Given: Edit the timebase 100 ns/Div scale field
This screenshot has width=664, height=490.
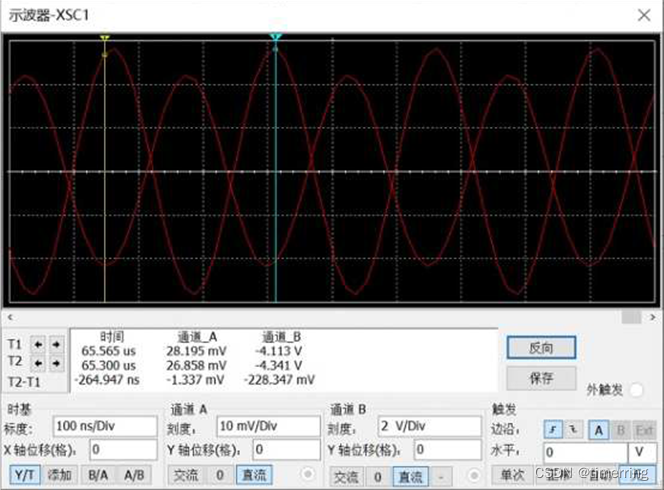Looking at the screenshot, I should tap(105, 426).
